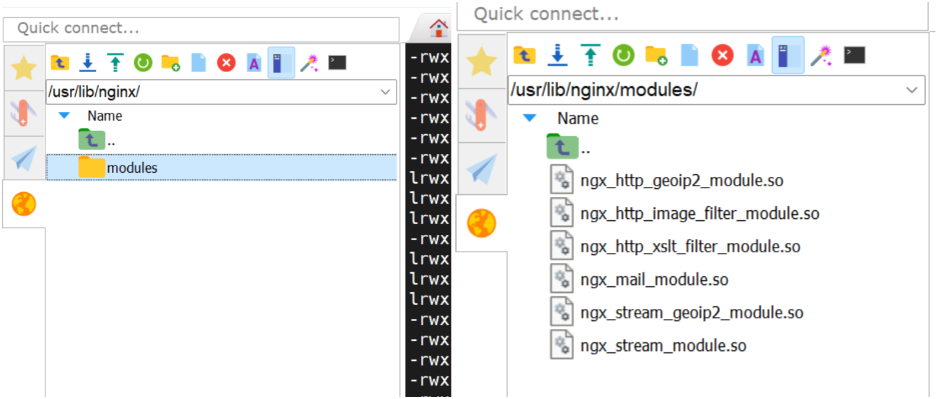Go to parent directory in /usr/lib/nginx/modules/ panel toolbar
938x399 pixels.
point(525,56)
